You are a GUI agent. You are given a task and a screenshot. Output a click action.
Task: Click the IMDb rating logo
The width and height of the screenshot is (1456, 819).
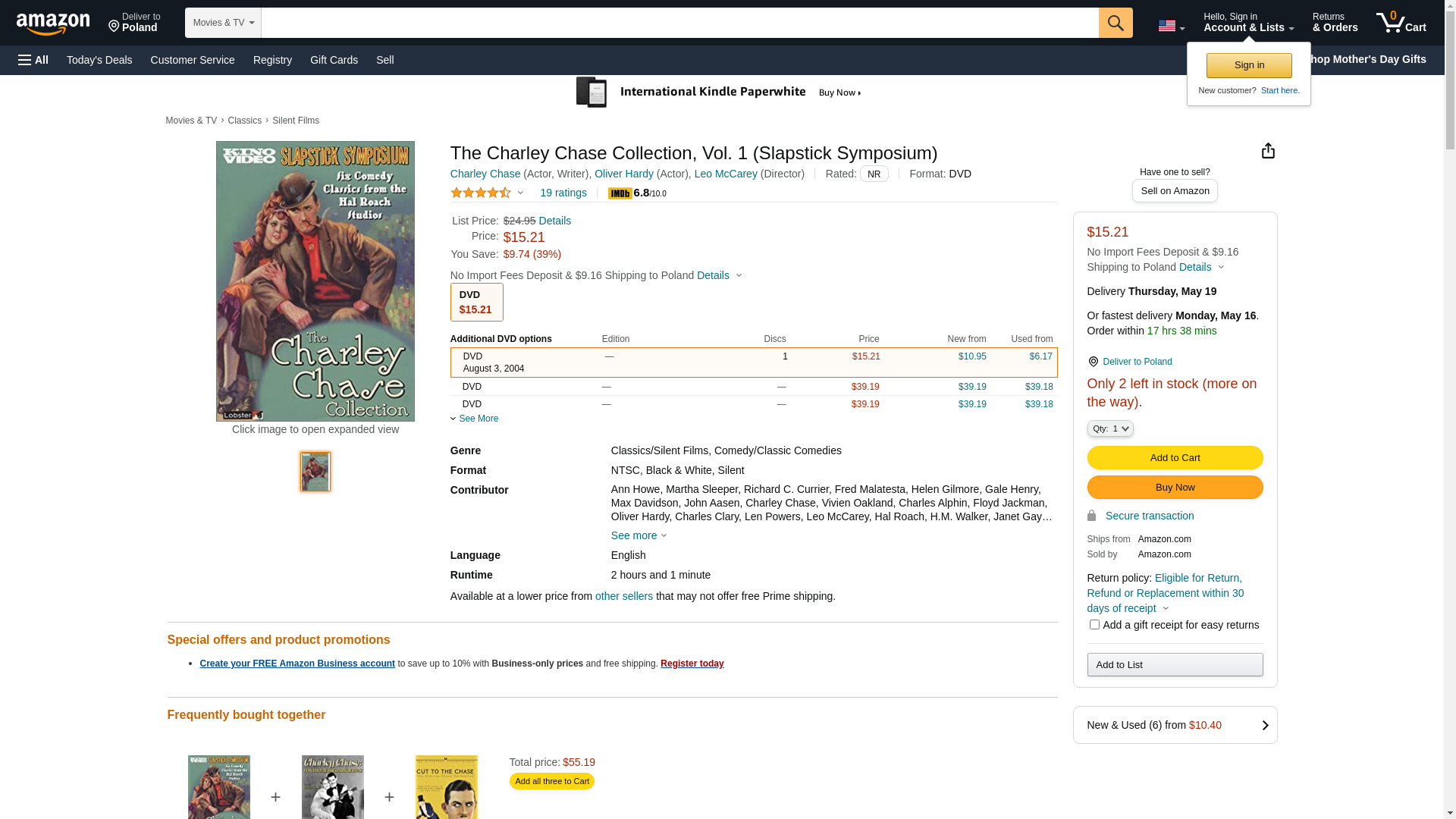[x=620, y=193]
